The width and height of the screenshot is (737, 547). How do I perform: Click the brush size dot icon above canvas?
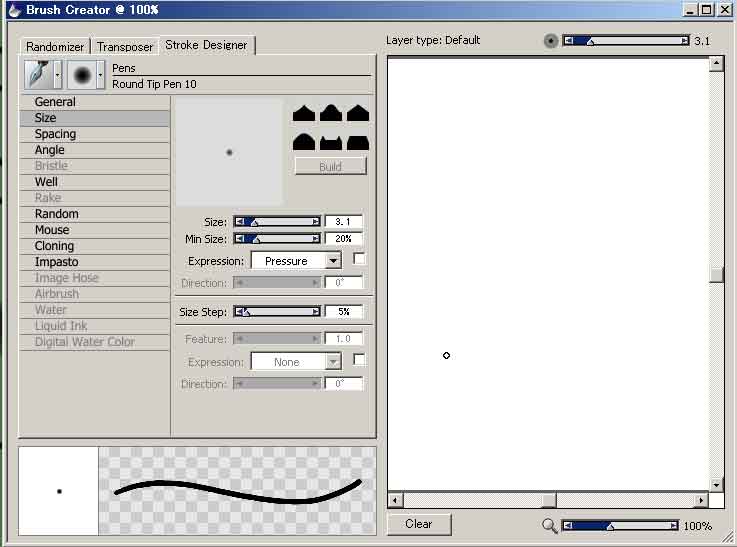(x=551, y=41)
